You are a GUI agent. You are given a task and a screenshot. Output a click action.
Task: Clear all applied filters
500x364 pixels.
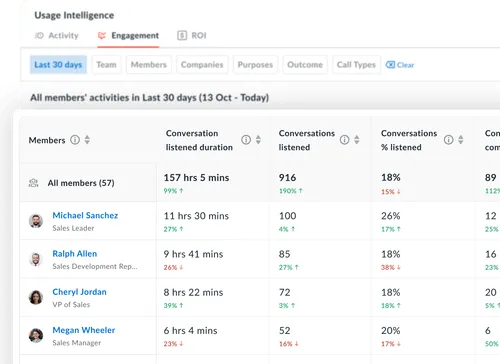click(400, 65)
